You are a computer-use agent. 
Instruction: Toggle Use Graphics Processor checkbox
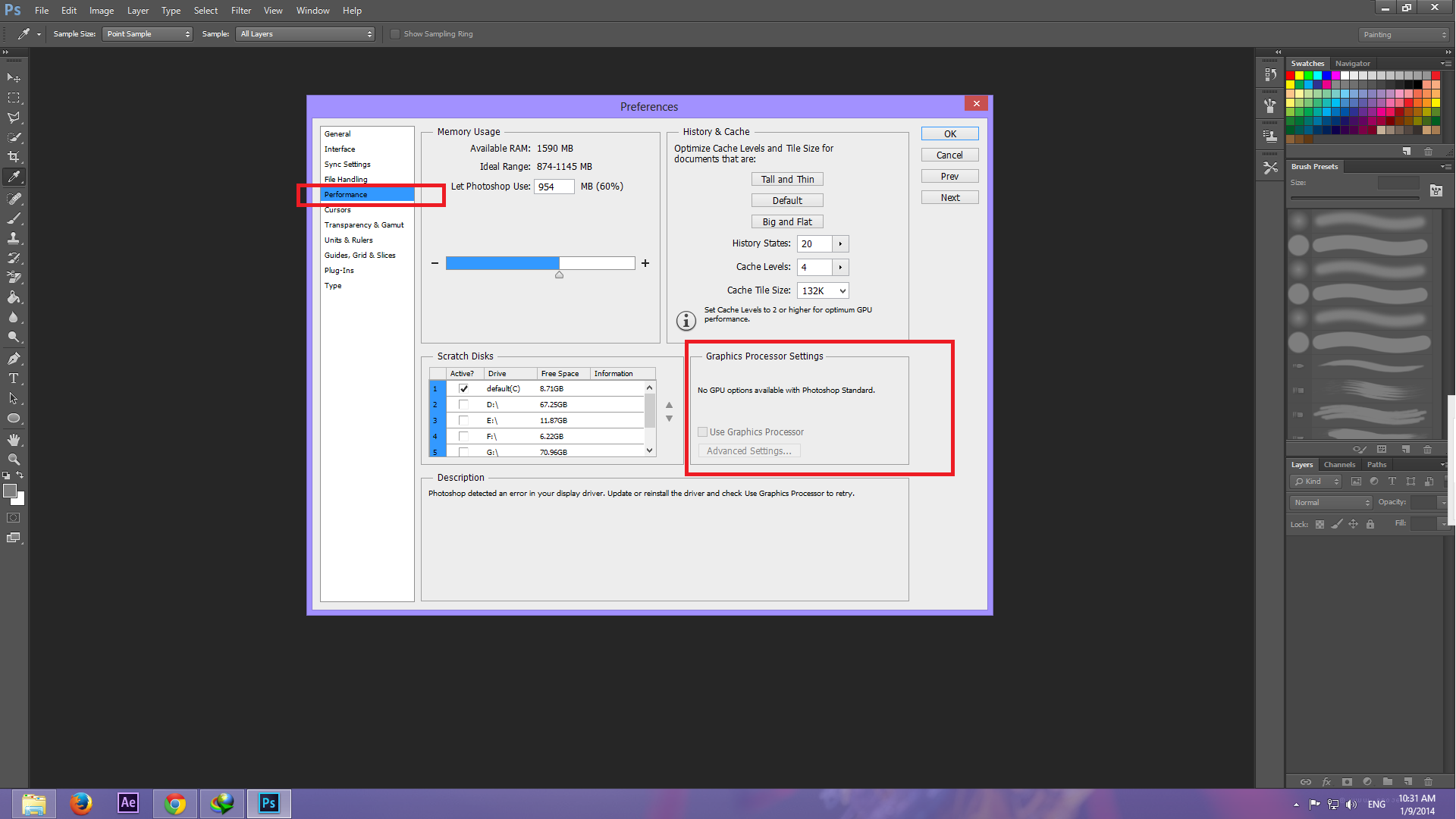[x=701, y=431]
